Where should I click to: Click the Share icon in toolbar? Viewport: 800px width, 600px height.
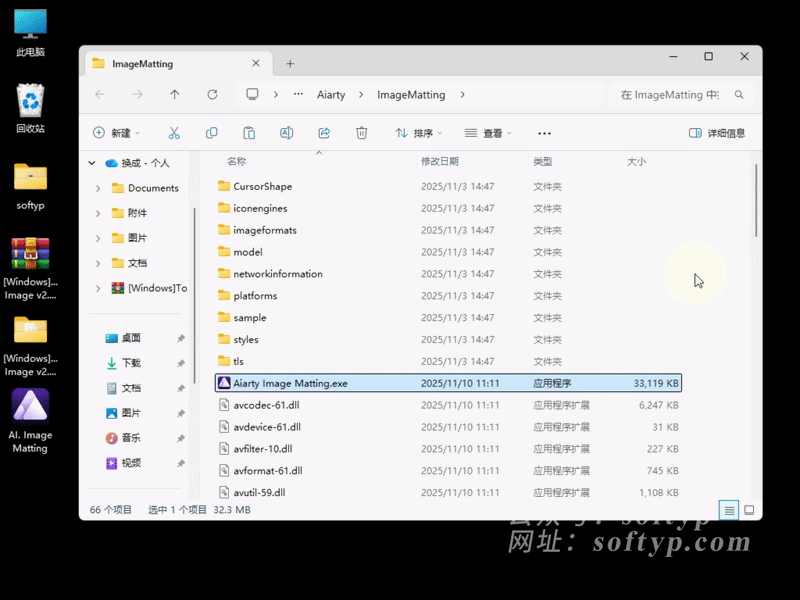[324, 133]
